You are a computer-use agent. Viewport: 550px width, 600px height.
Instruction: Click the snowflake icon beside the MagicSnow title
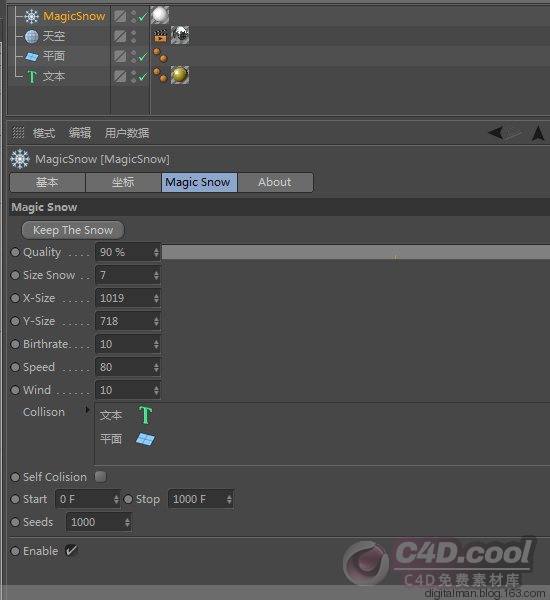[x=20, y=159]
